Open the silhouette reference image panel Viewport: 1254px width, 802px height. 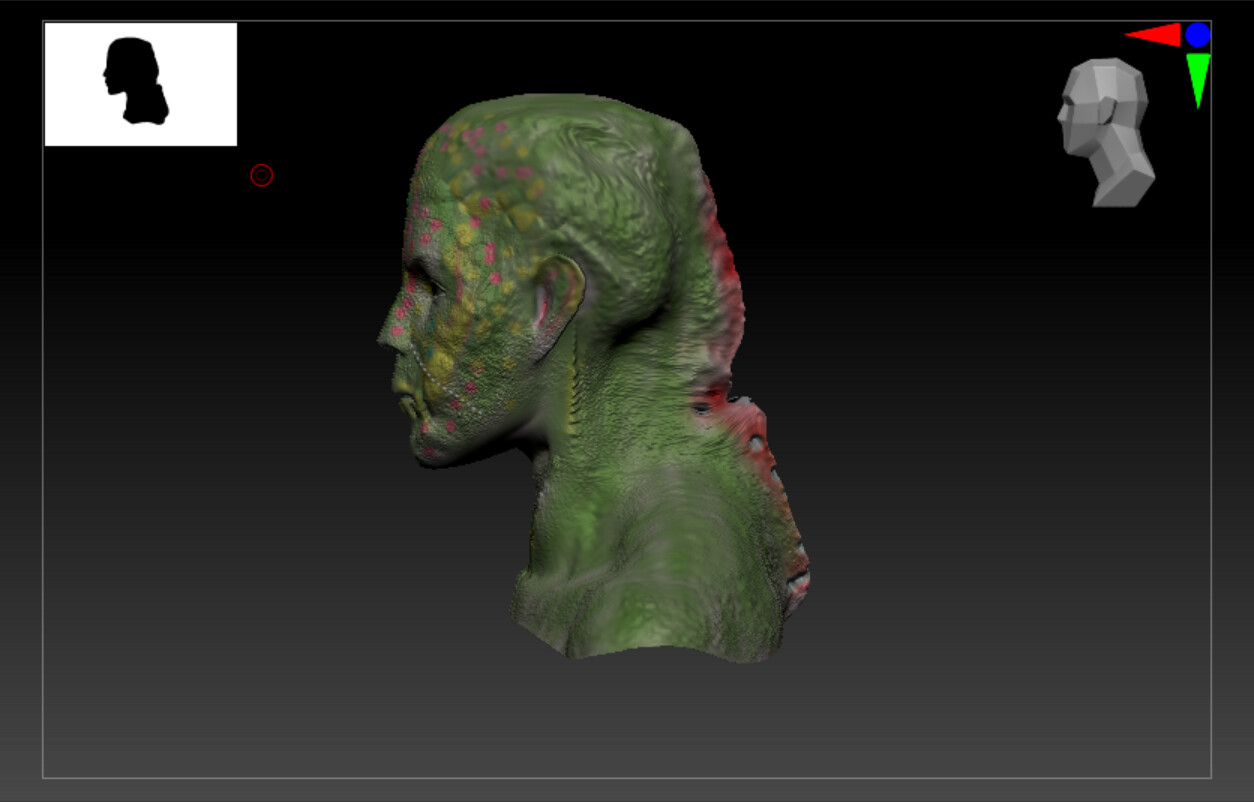(140, 85)
